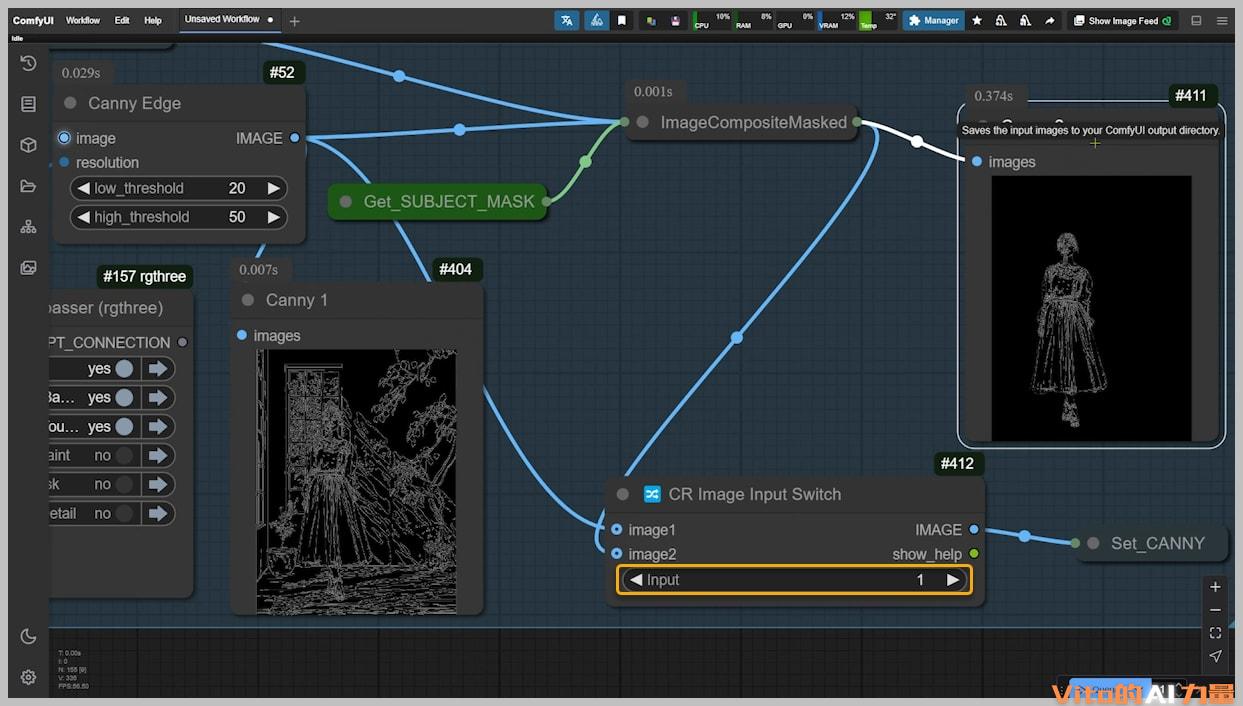
Task: Click the Canny 1 preview image
Action: [356, 481]
